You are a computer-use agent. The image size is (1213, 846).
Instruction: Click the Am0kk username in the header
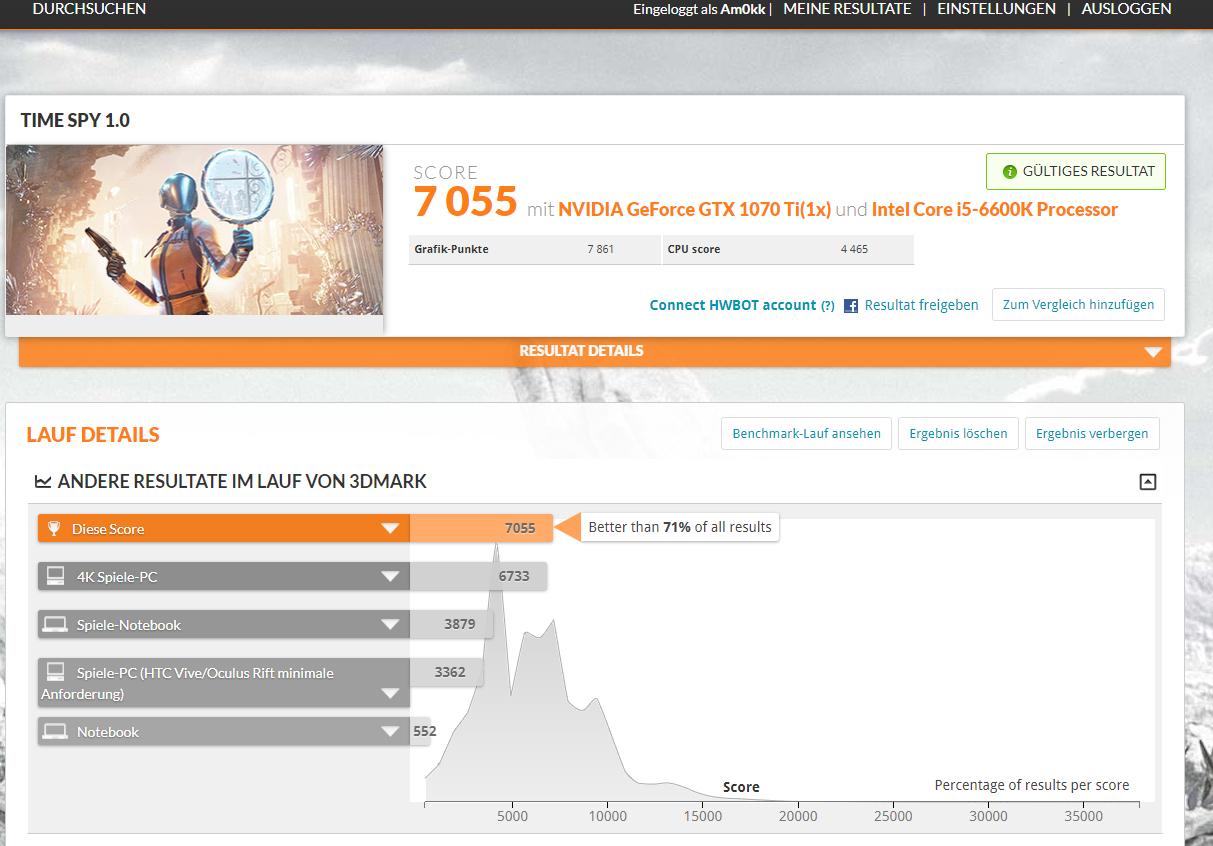[743, 9]
